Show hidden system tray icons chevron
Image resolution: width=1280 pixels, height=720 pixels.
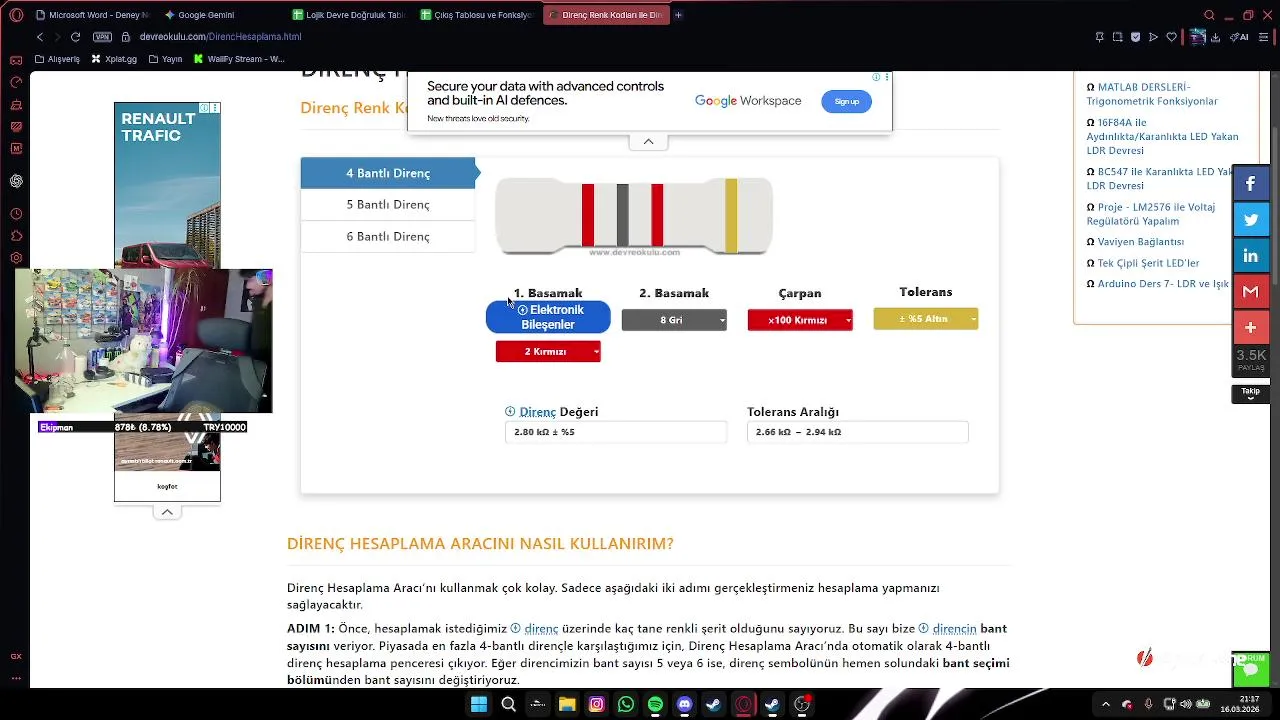point(1106,704)
